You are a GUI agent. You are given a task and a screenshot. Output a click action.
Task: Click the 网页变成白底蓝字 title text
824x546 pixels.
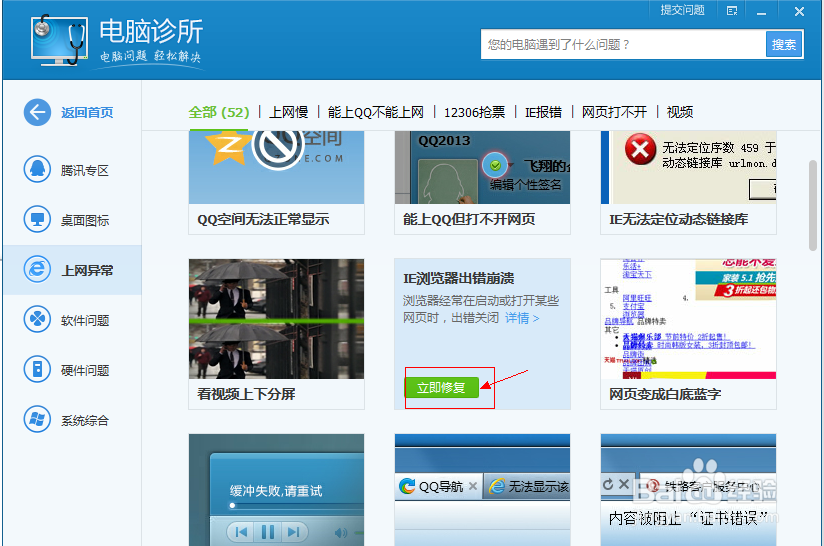click(x=665, y=394)
